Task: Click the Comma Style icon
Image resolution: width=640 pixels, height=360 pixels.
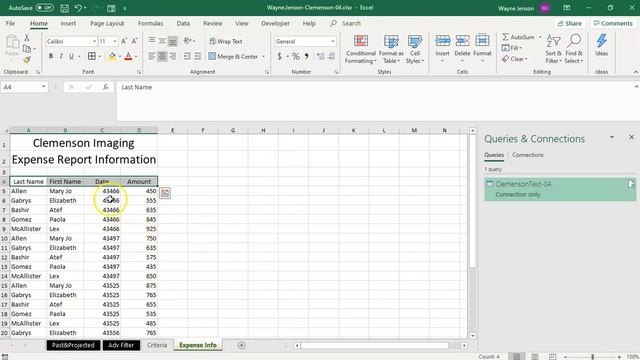Action: 306,56
